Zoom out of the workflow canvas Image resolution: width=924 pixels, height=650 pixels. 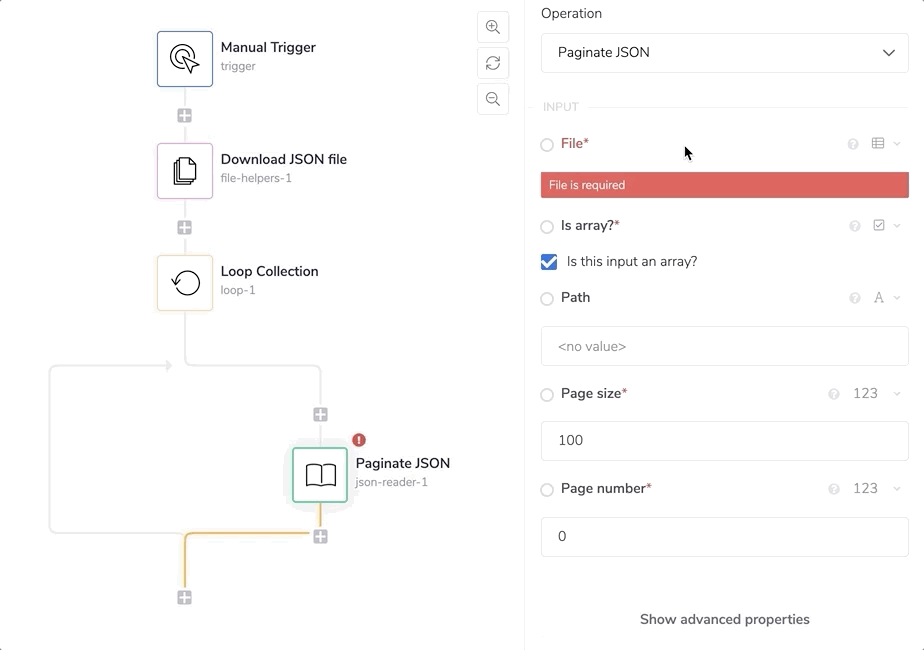pyautogui.click(x=493, y=99)
